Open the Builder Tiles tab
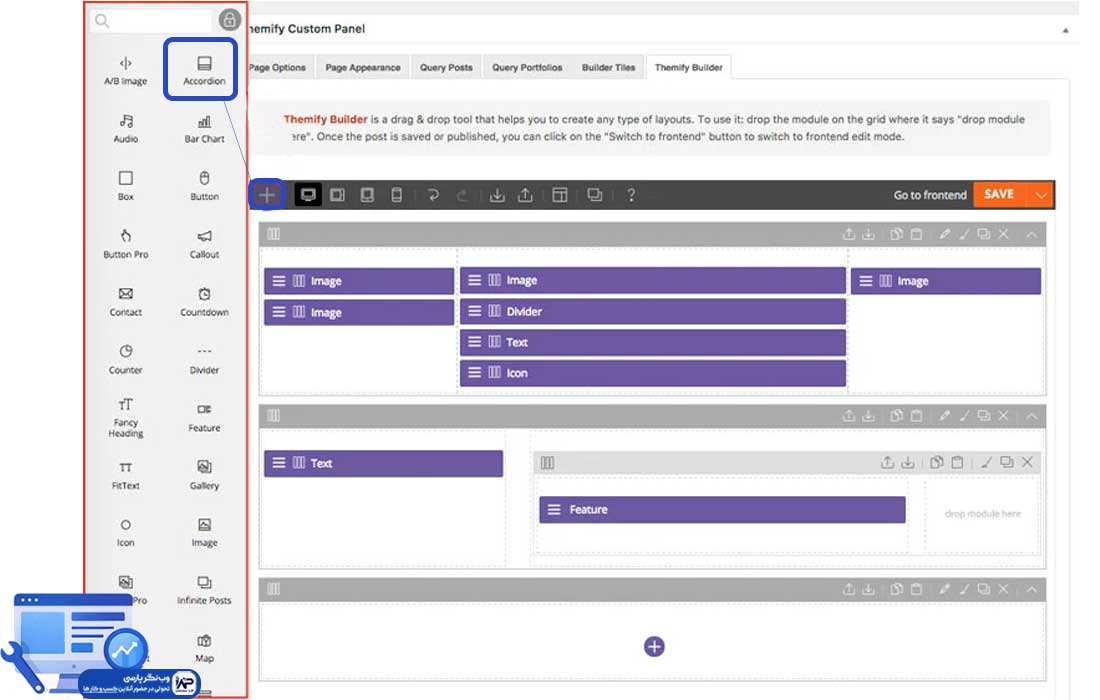Screen dimensions: 1100x700 [x=608, y=67]
